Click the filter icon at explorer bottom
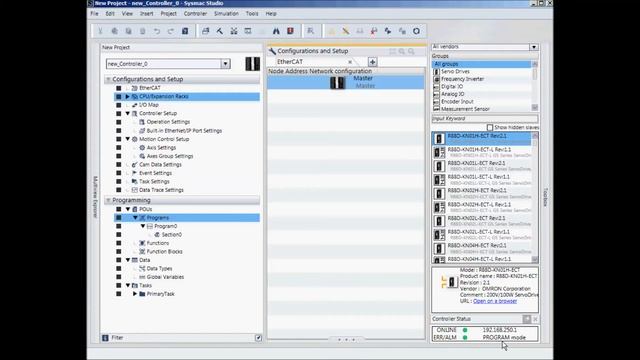The width and height of the screenshot is (640, 360). click(105, 338)
